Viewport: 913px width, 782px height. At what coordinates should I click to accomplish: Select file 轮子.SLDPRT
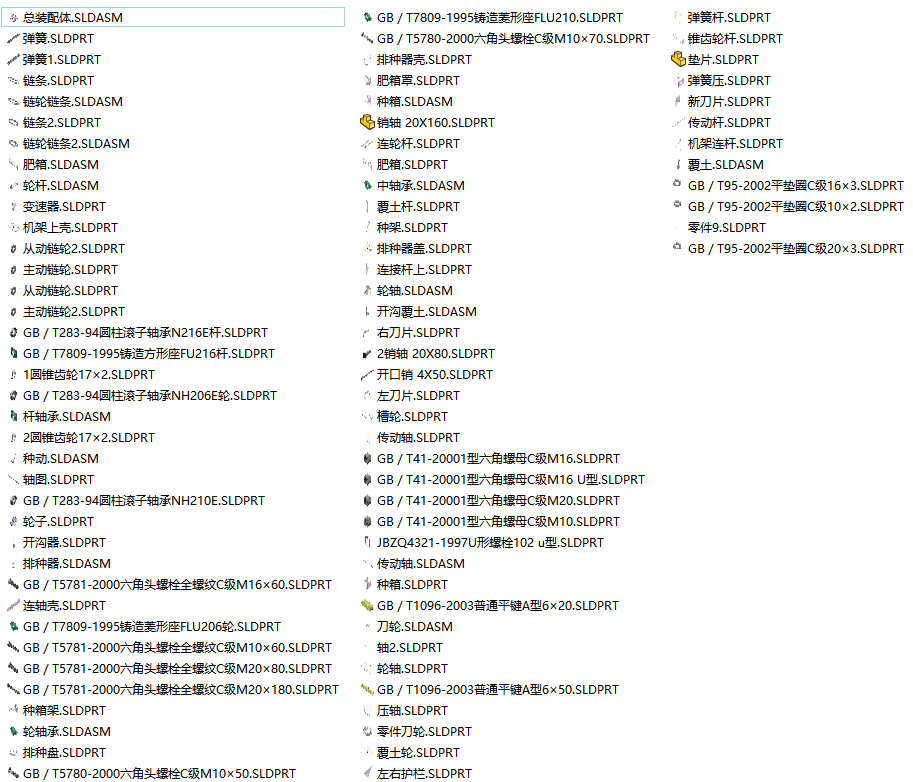(x=58, y=522)
